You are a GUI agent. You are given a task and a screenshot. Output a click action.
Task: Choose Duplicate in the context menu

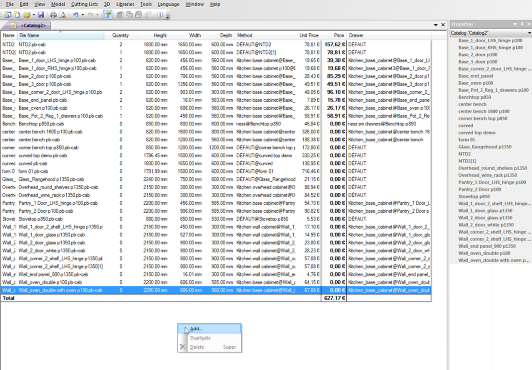[x=210, y=338]
